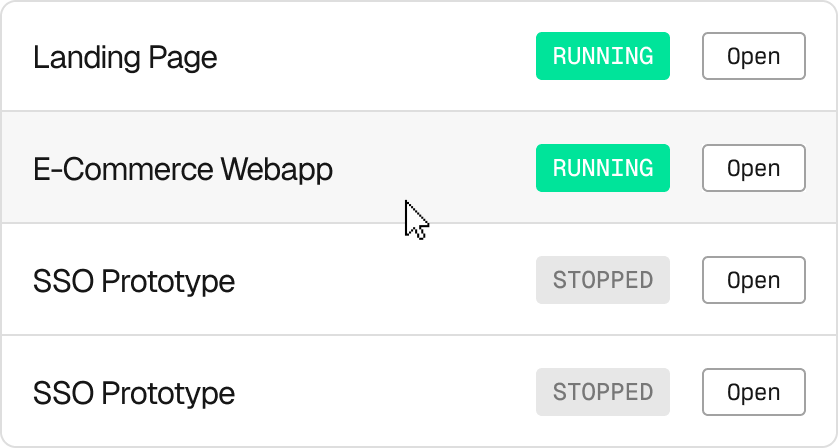The height and width of the screenshot is (448, 838).
Task: Click the RUNNING badge for Landing Page
Action: click(602, 56)
